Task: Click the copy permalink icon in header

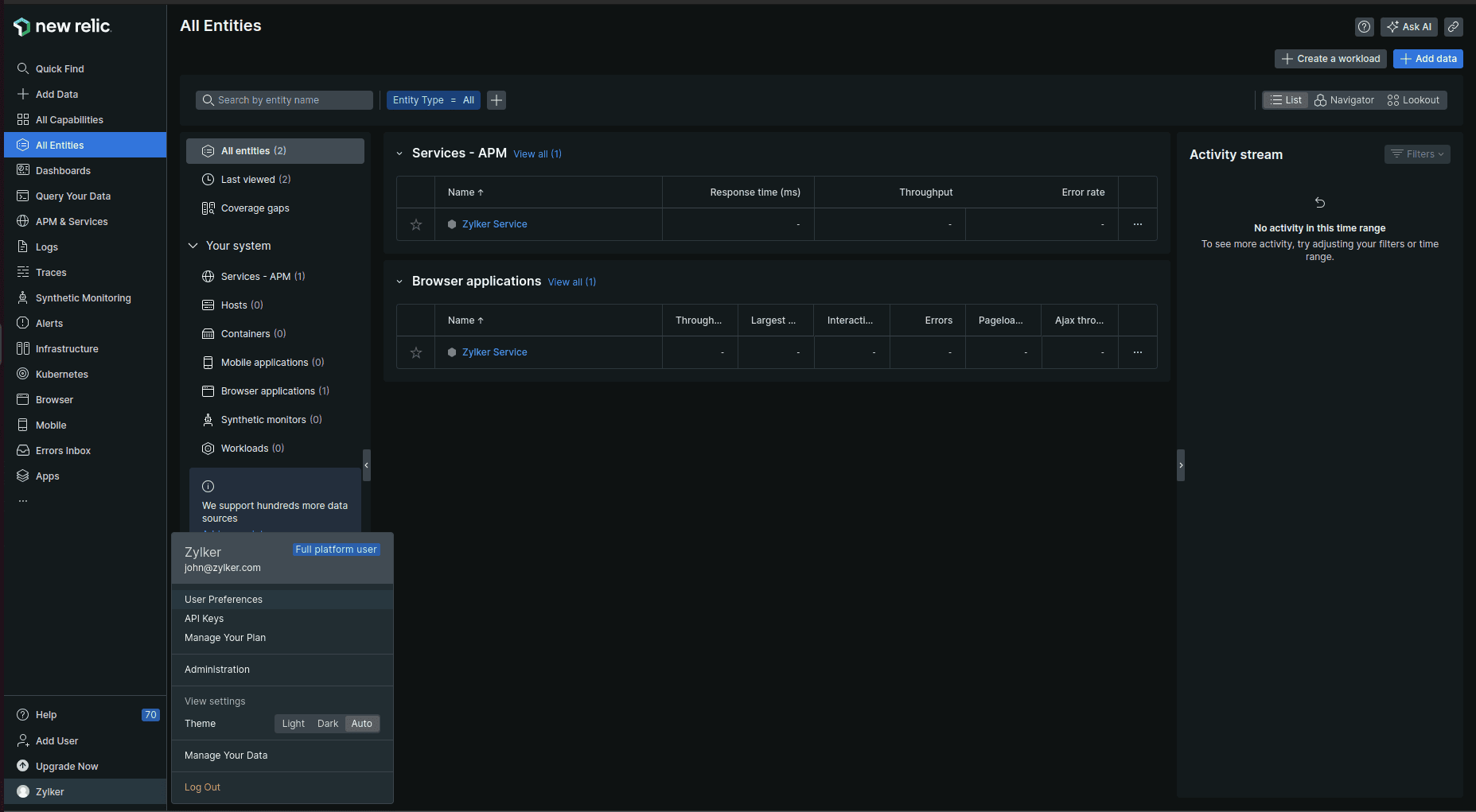Action: 1453,27
